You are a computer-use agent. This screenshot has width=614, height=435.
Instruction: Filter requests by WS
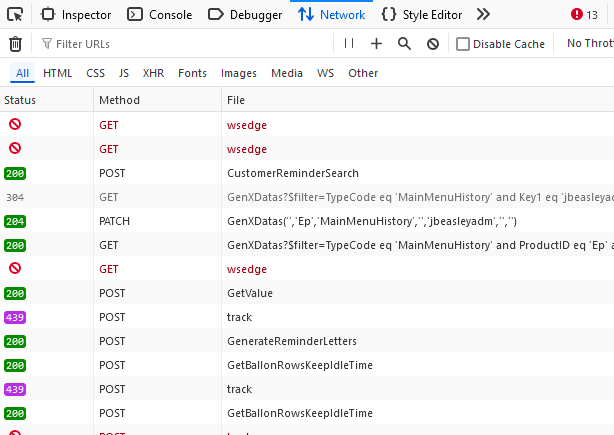[325, 73]
